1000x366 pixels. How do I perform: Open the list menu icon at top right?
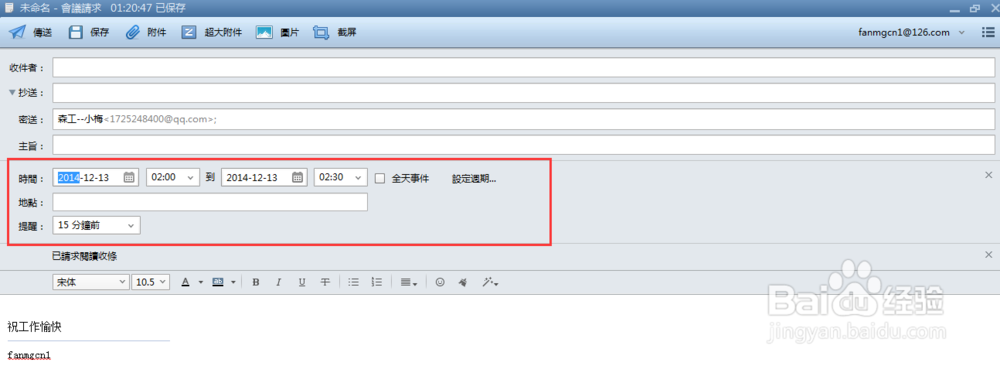pos(987,33)
